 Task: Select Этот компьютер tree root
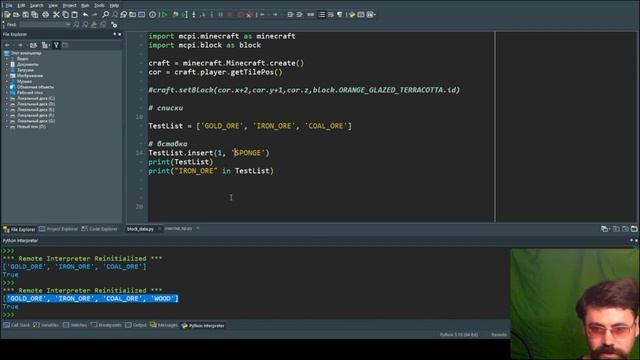26,53
